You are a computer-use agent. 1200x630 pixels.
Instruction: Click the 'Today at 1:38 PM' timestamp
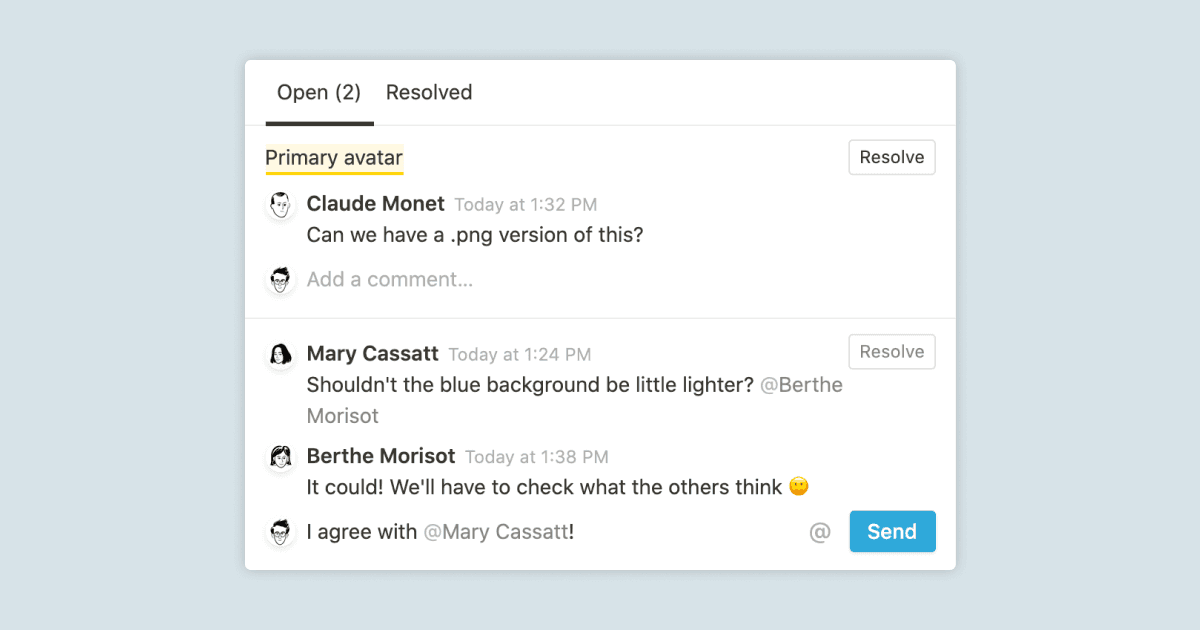[x=536, y=458]
